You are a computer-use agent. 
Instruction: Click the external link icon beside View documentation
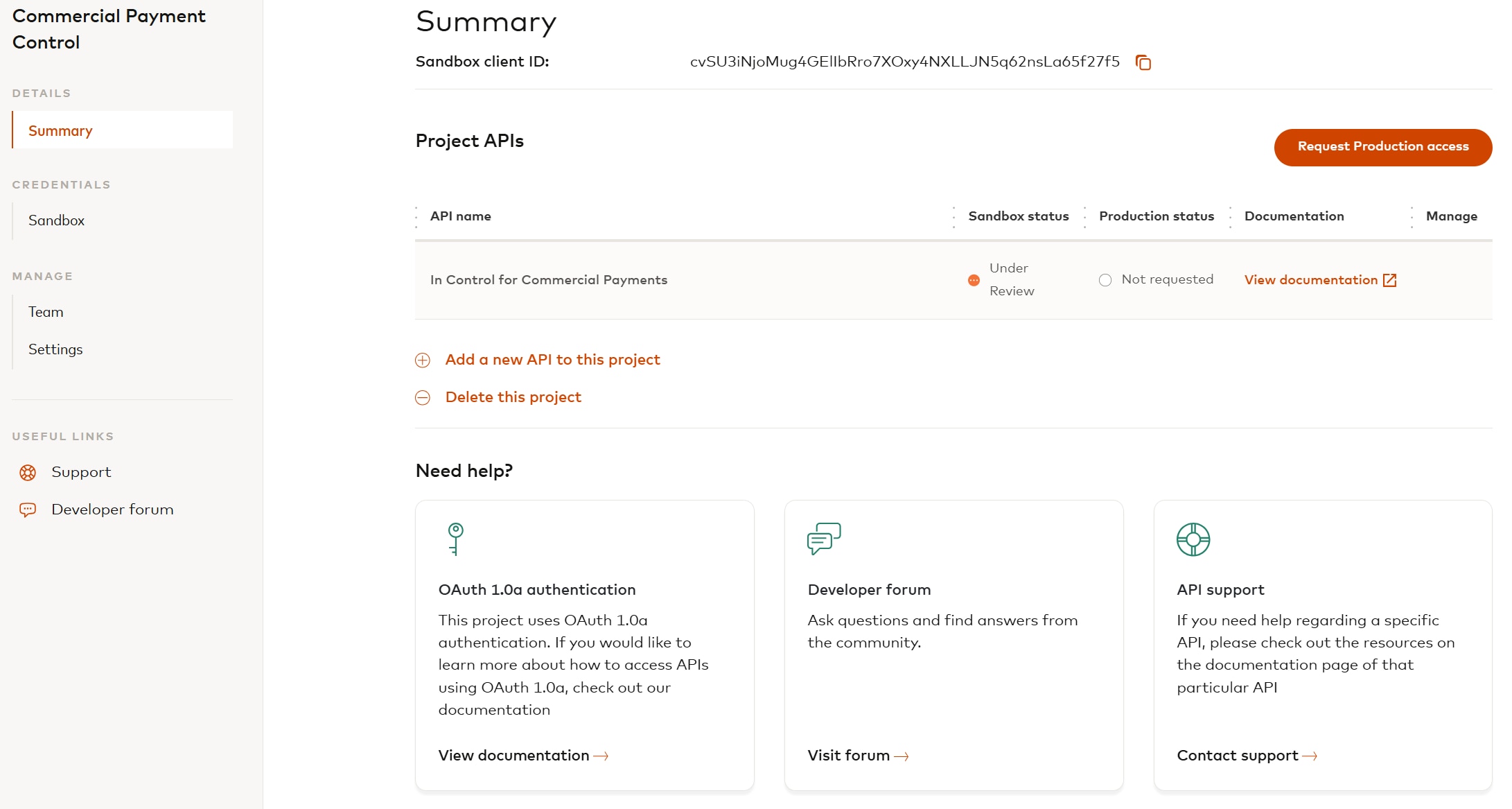point(1389,280)
